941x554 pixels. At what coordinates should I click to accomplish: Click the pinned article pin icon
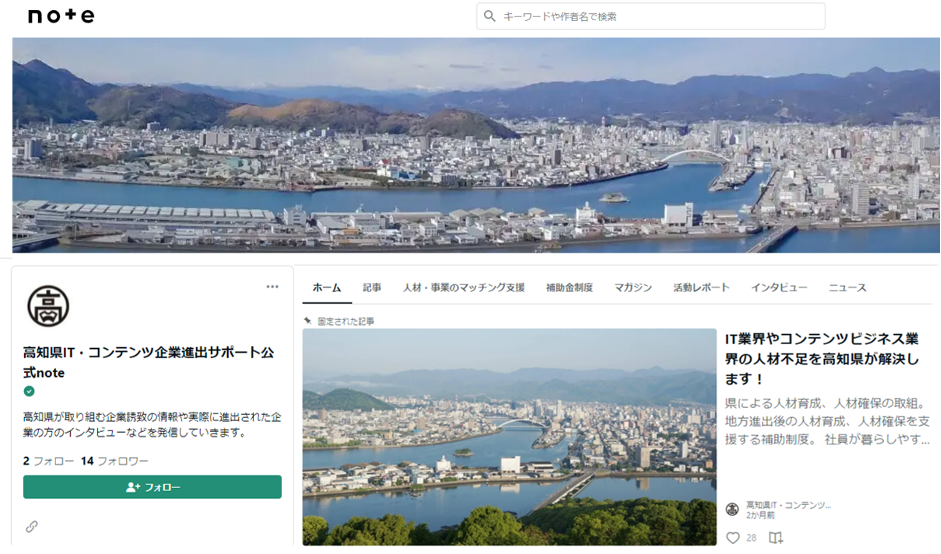pos(308,321)
